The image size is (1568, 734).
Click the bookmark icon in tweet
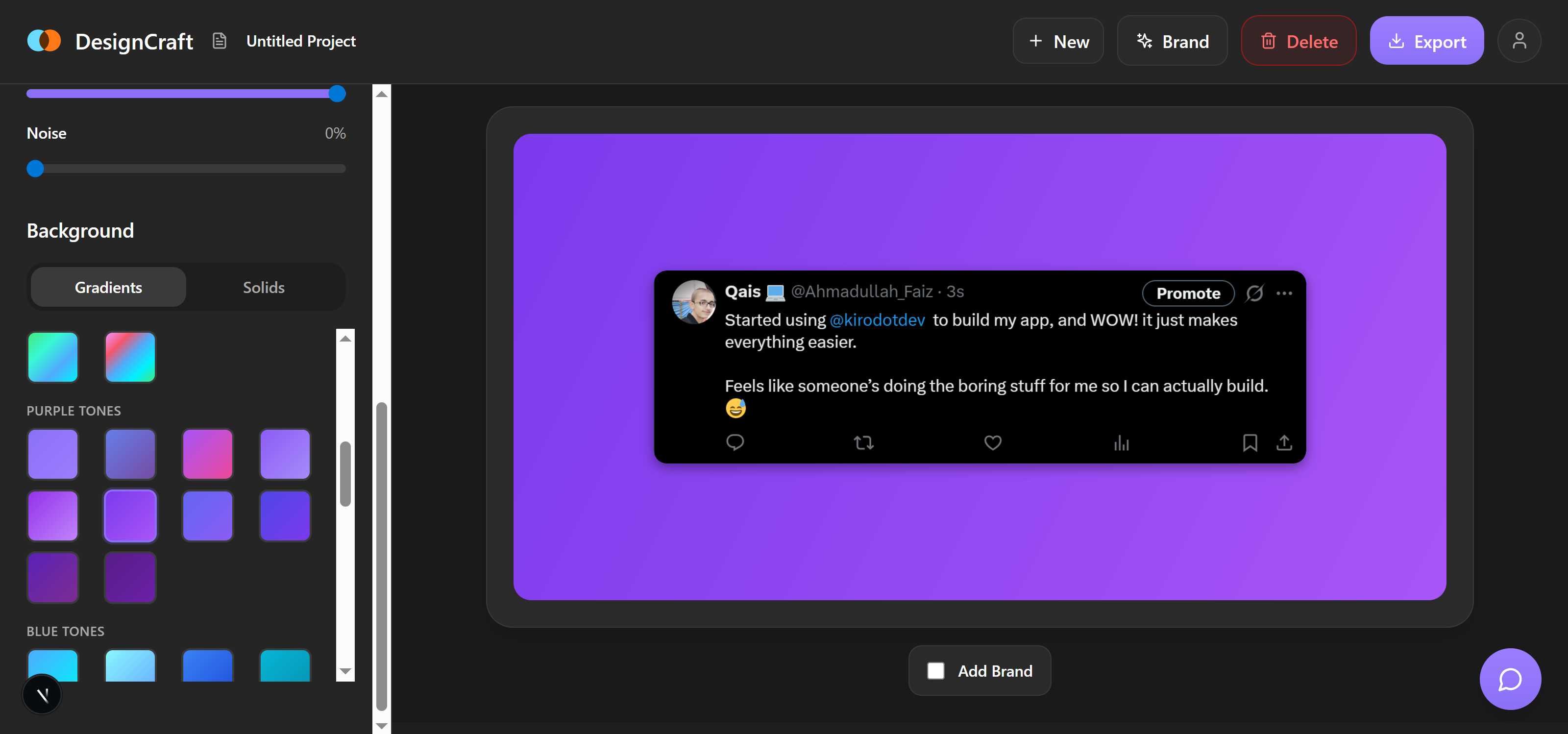point(1249,442)
